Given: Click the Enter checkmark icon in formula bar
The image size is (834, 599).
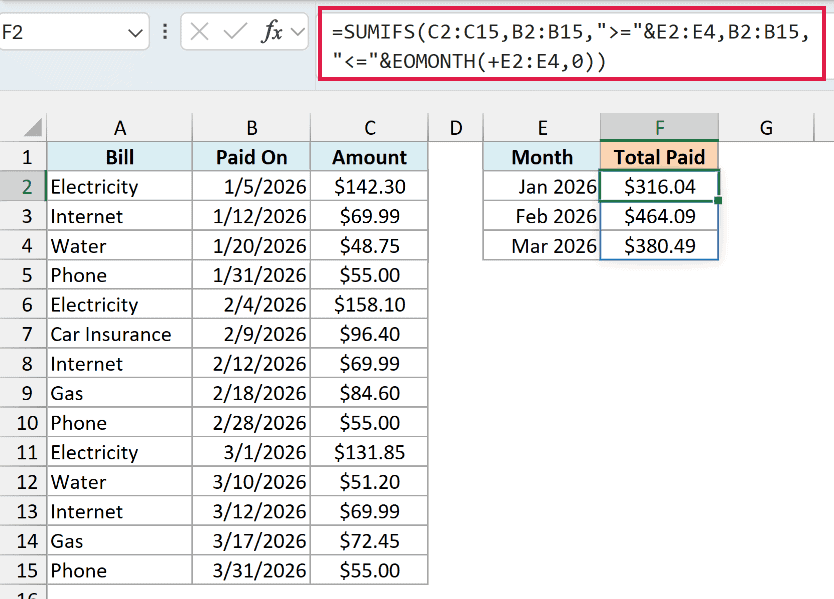Looking at the screenshot, I should 235,32.
